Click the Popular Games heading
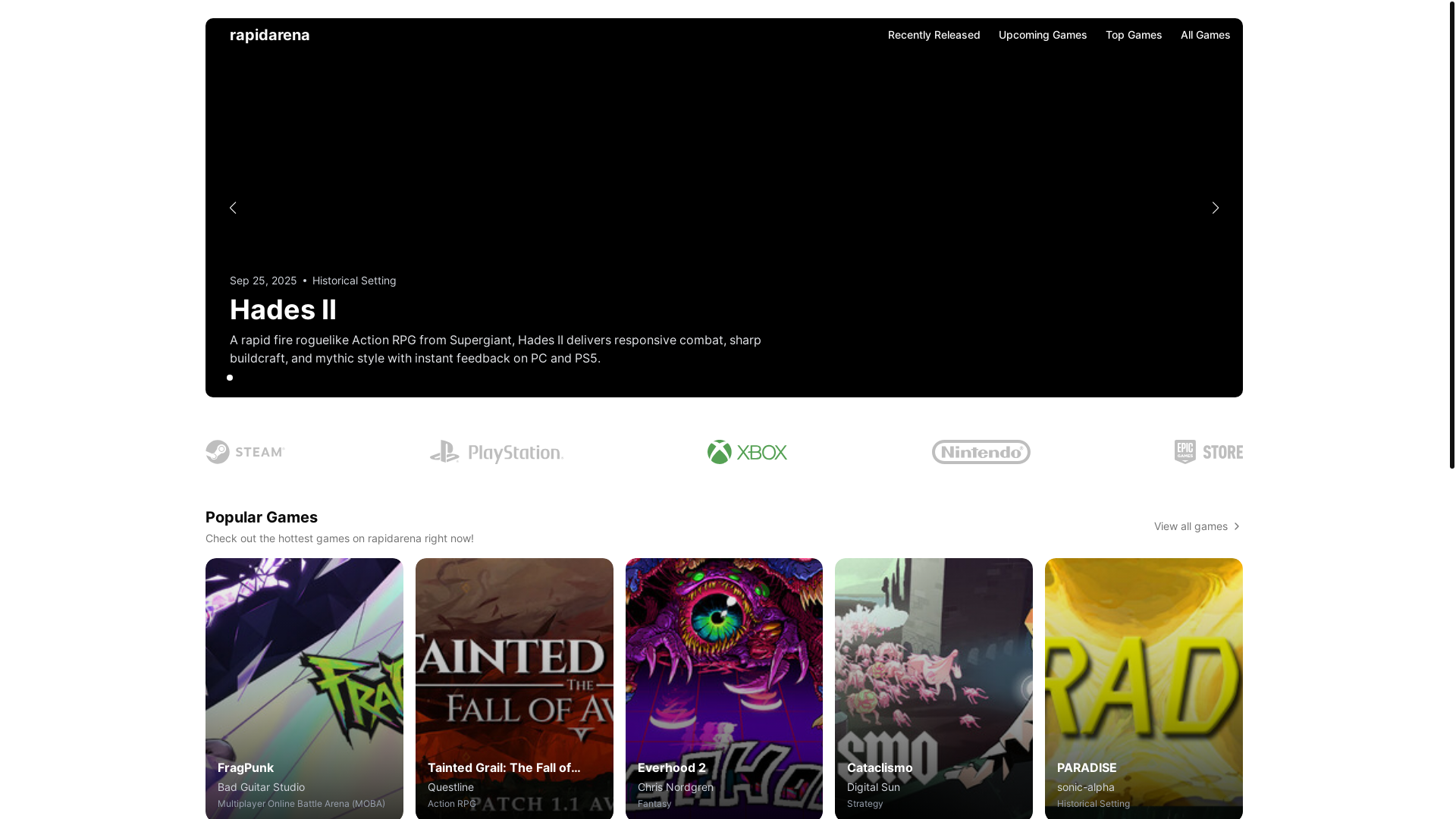The width and height of the screenshot is (1456, 819). [x=262, y=517]
